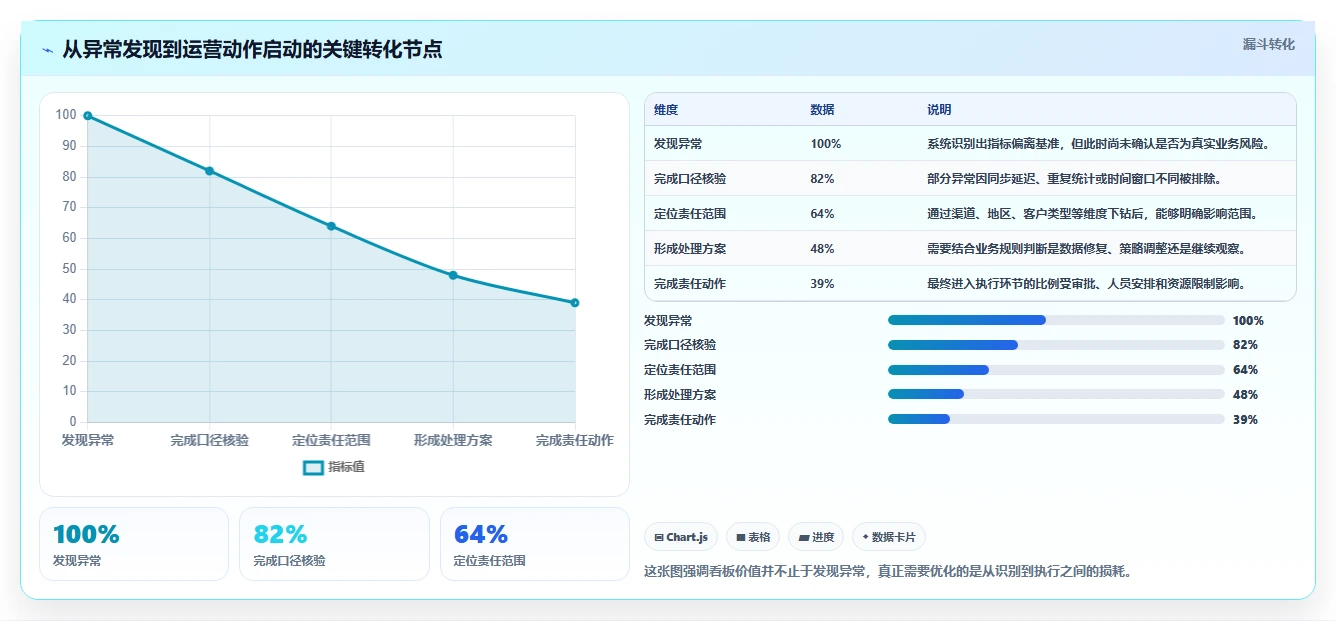
Task: Click the 发现异常 progress bar
Action: [x=1056, y=320]
